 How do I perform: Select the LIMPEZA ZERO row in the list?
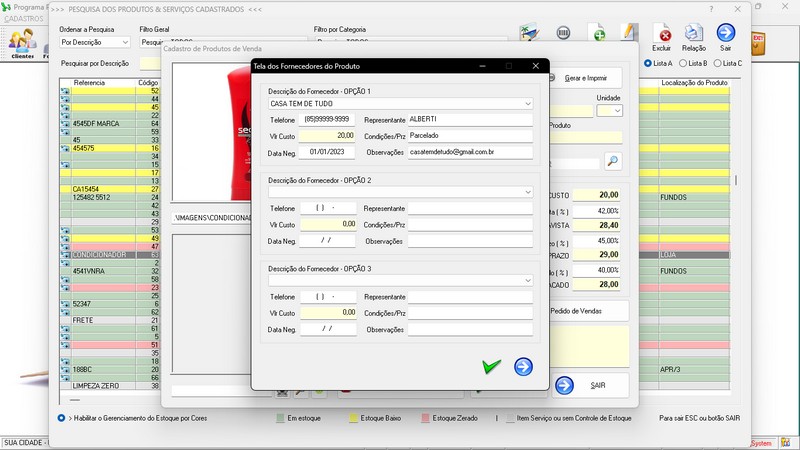tap(110, 386)
